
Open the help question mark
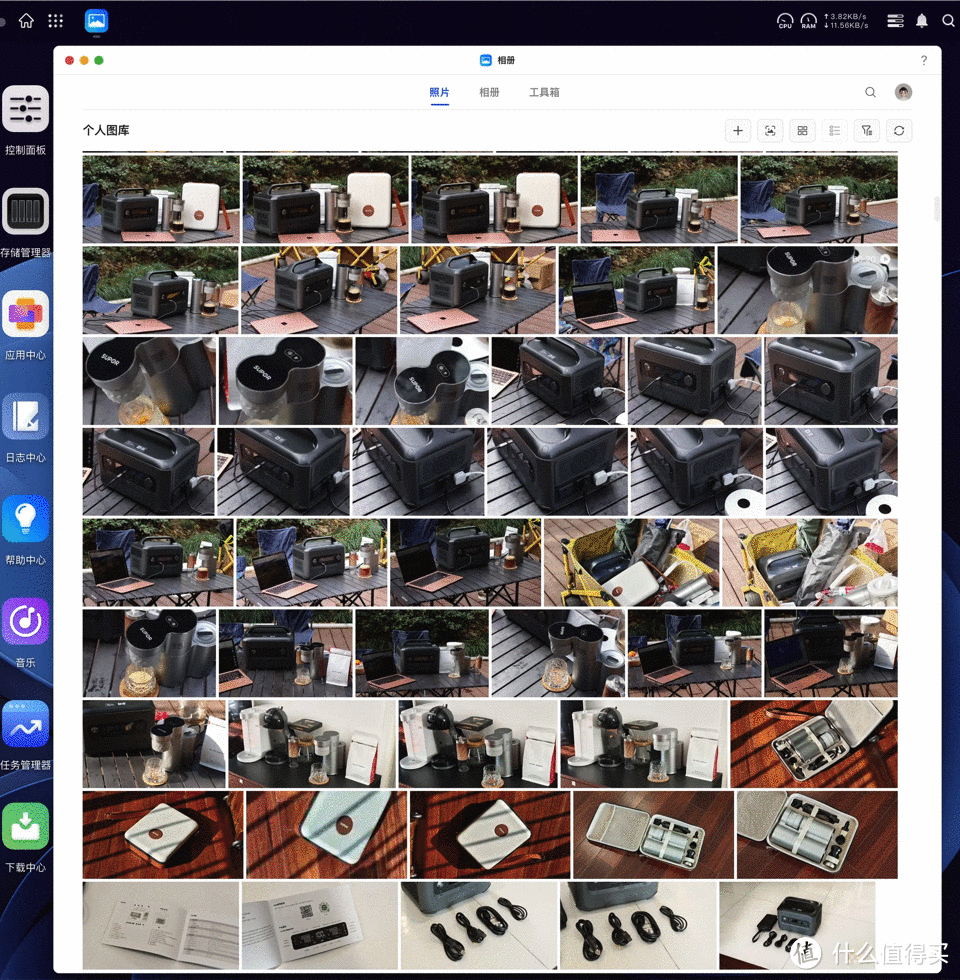[924, 61]
